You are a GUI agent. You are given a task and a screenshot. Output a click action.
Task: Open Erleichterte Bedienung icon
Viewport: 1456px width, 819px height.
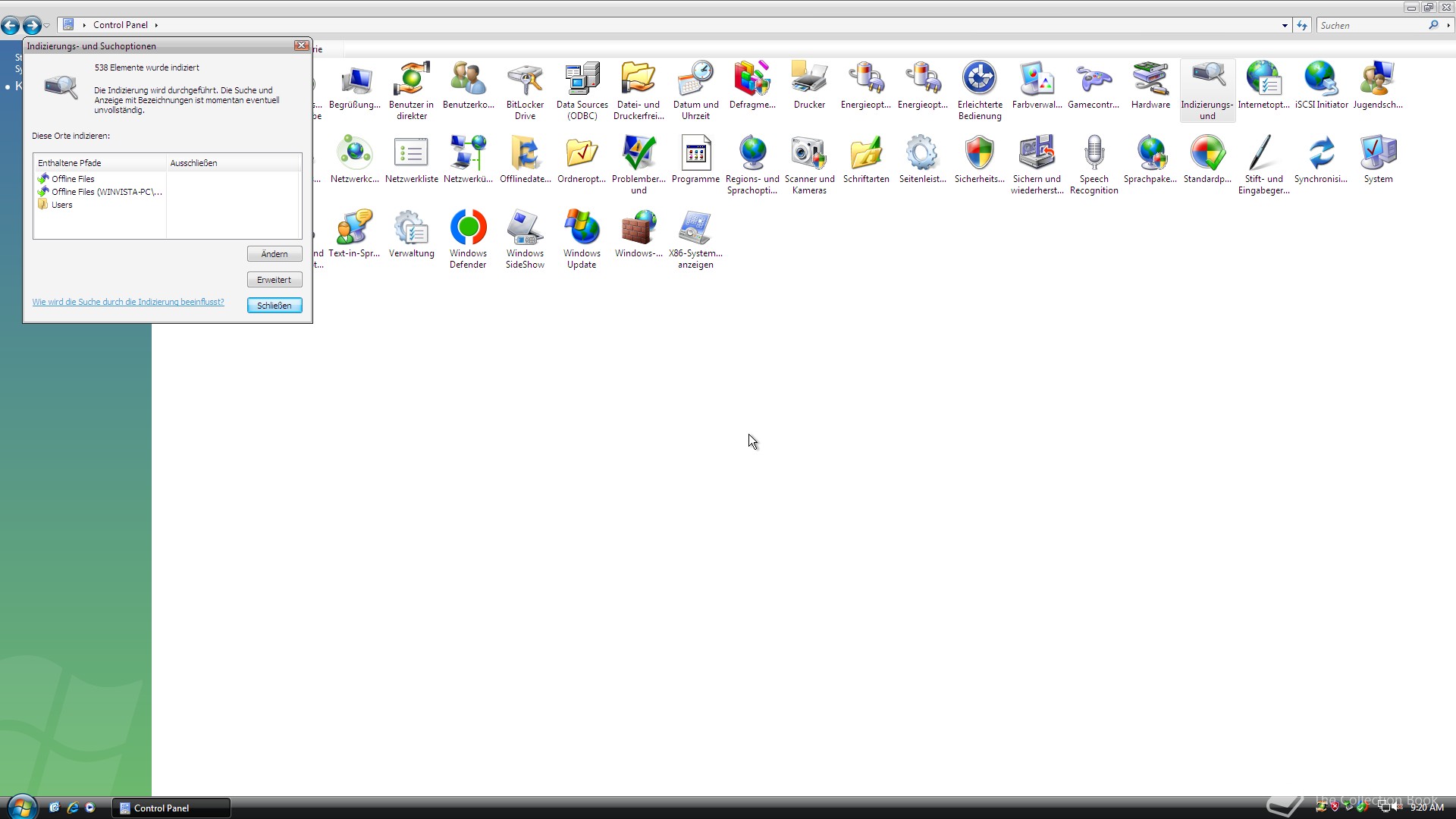click(x=980, y=91)
